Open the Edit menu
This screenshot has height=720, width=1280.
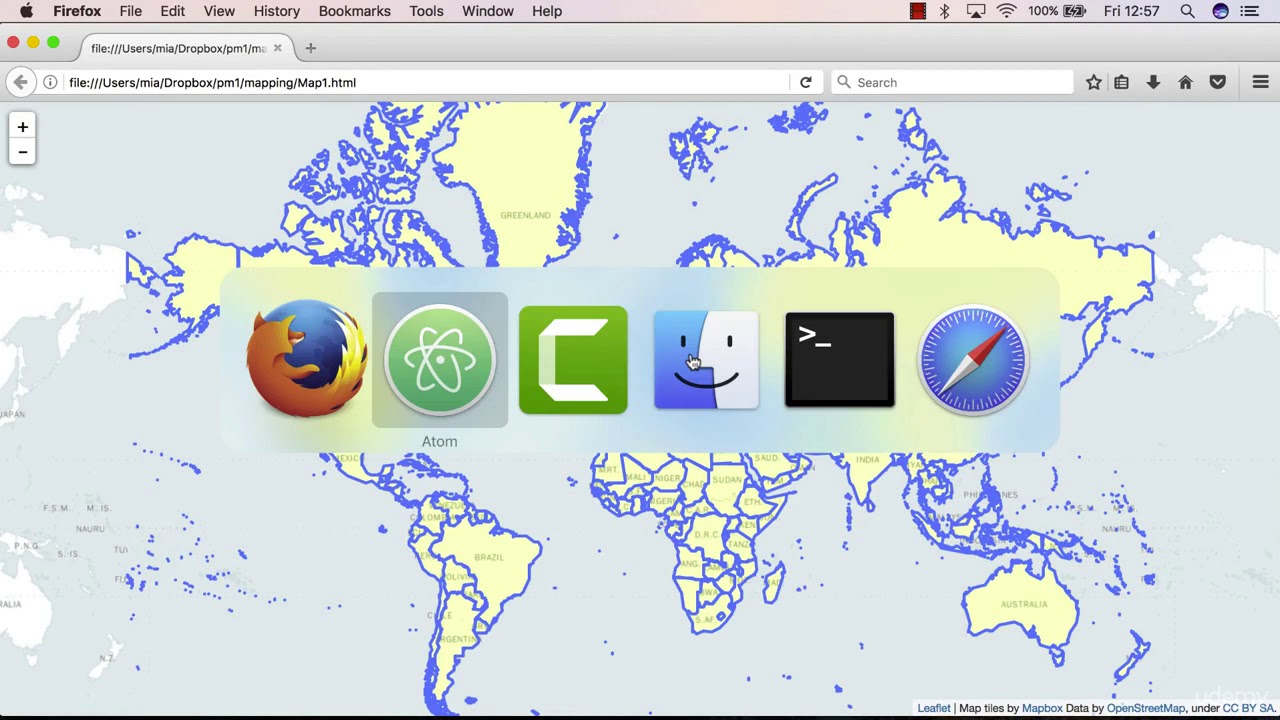pos(172,11)
